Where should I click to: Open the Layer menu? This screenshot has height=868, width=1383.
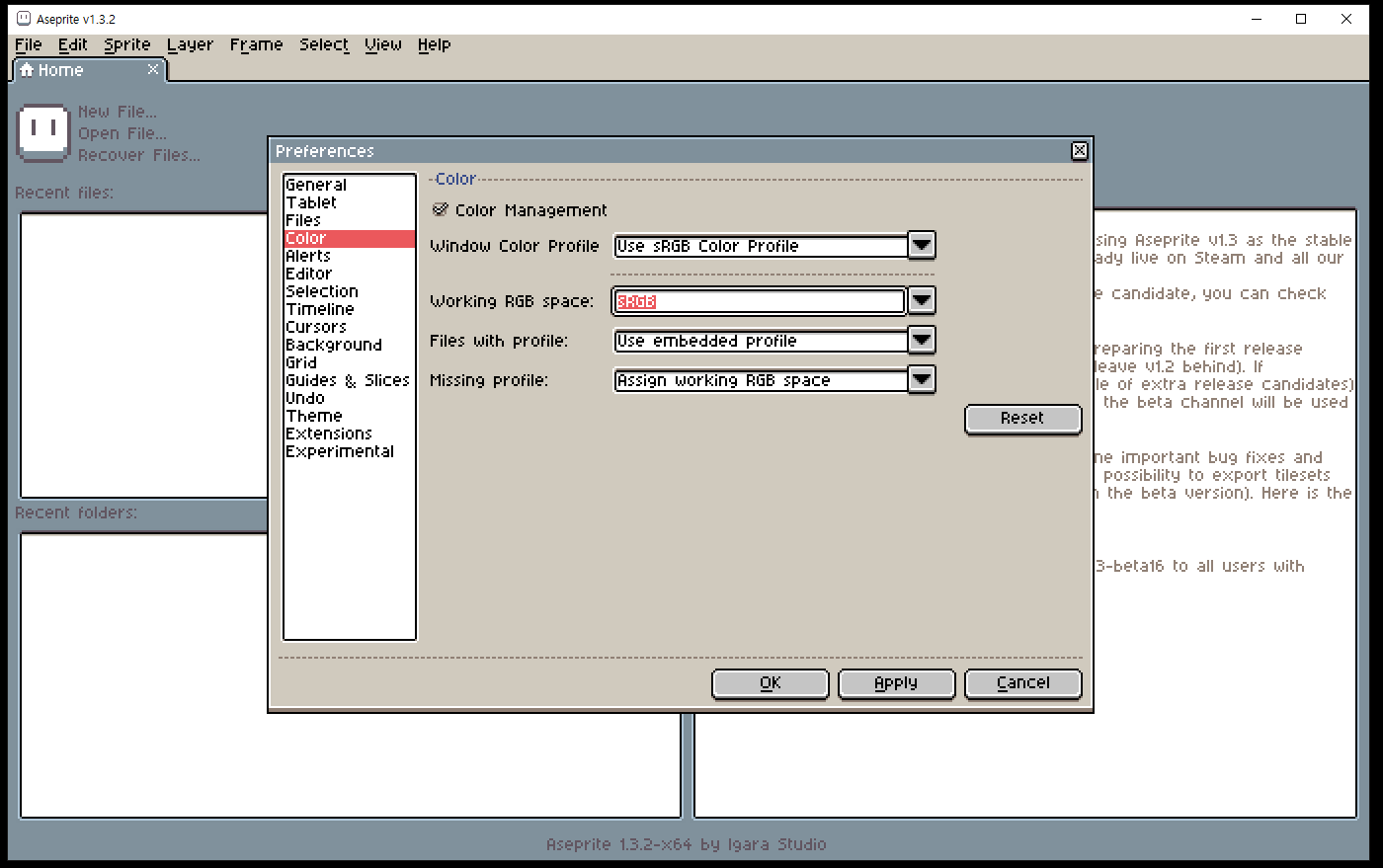pos(190,44)
